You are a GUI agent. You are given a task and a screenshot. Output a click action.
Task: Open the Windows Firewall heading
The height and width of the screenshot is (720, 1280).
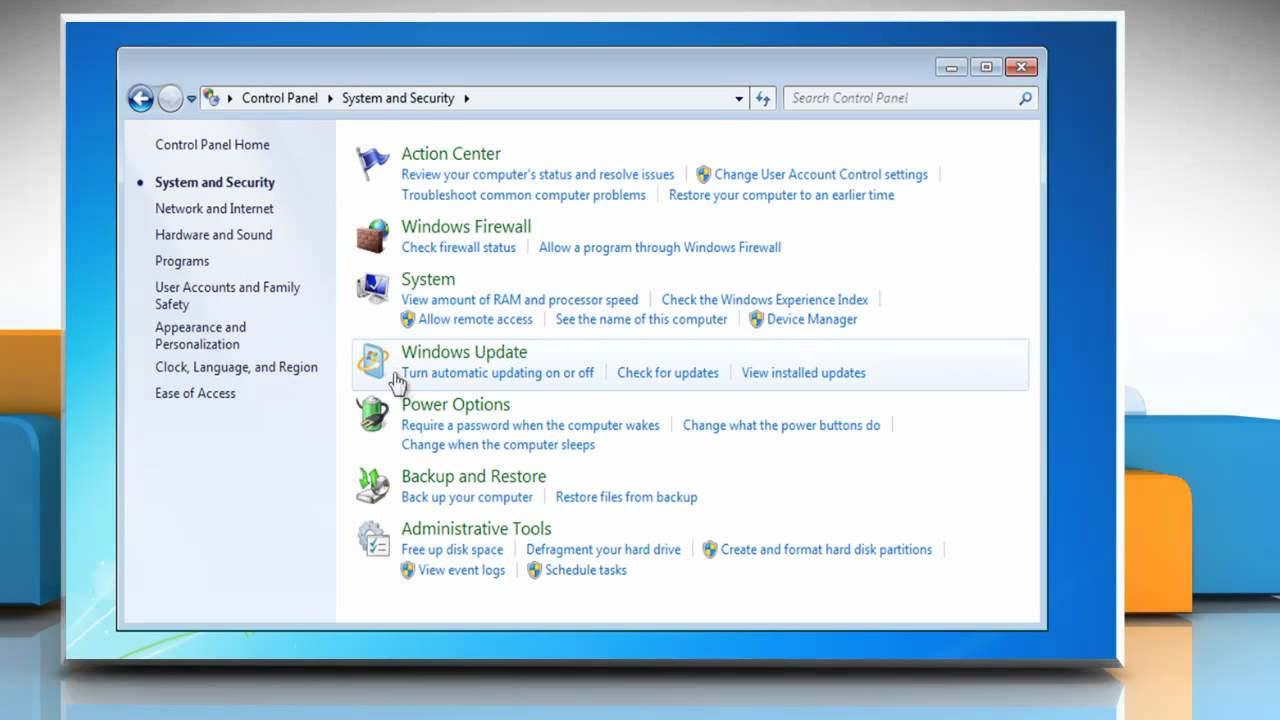tap(466, 226)
